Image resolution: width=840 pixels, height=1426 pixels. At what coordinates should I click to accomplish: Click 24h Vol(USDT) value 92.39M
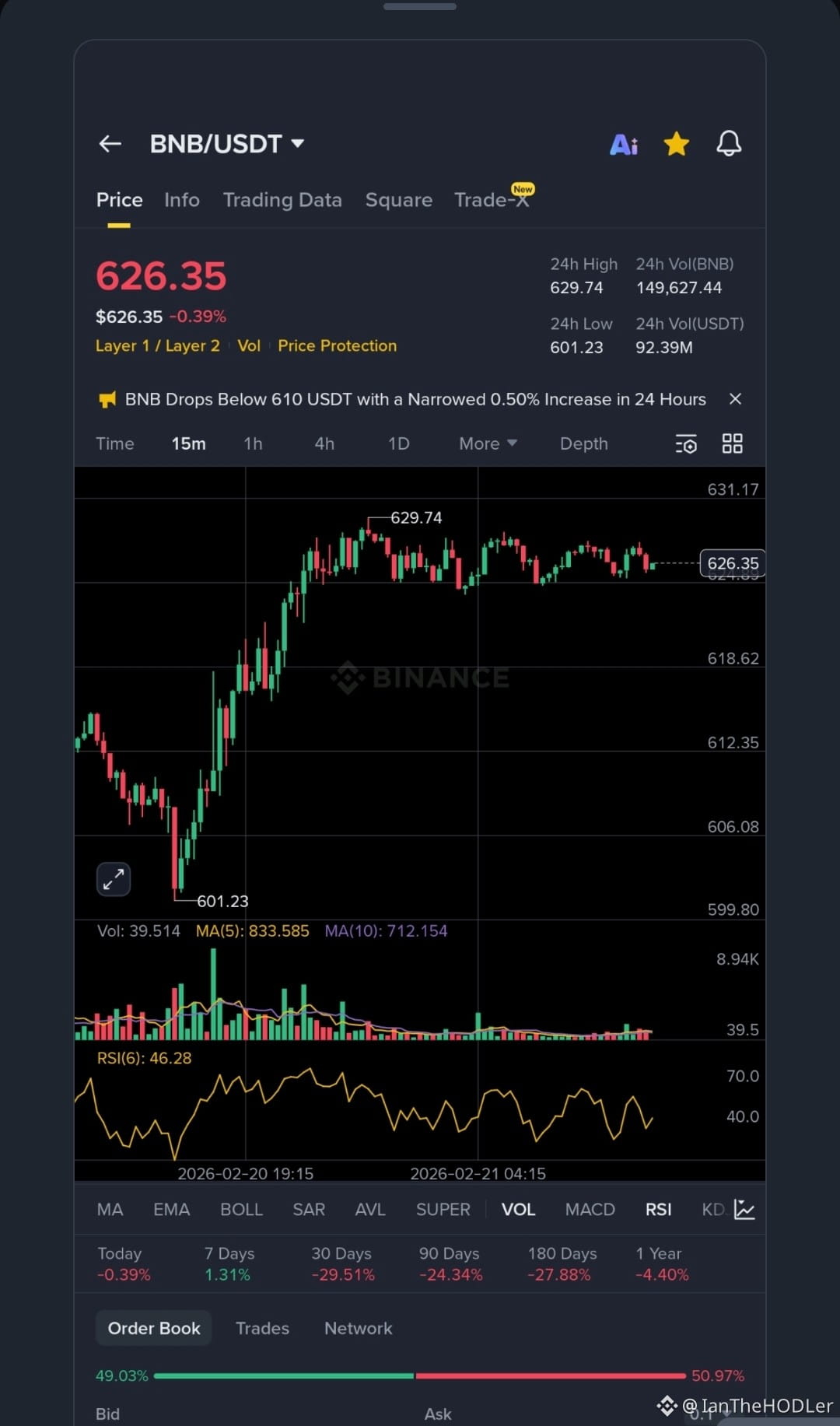pyautogui.click(x=664, y=348)
